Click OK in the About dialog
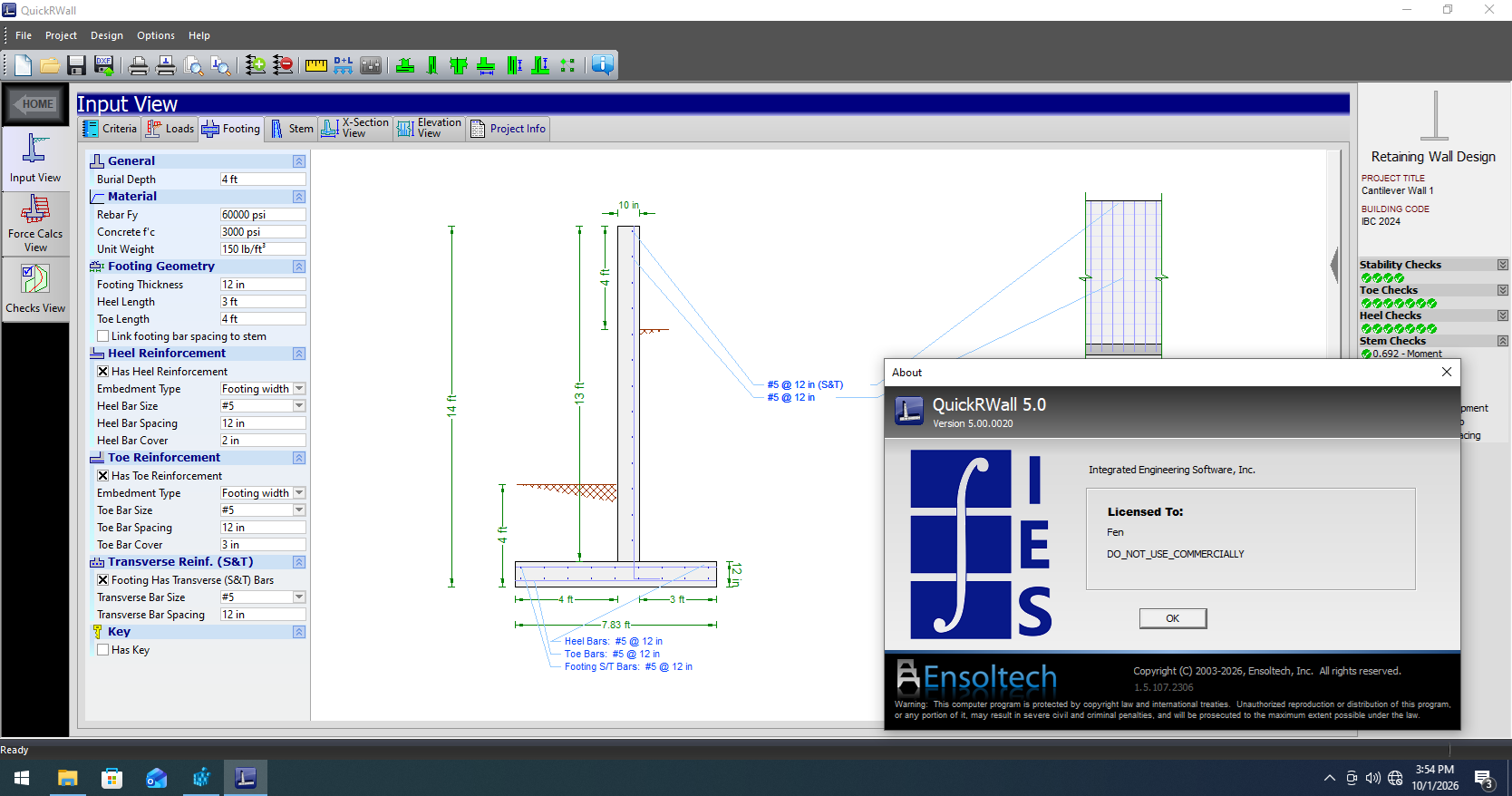This screenshot has height=796, width=1512. [1173, 618]
